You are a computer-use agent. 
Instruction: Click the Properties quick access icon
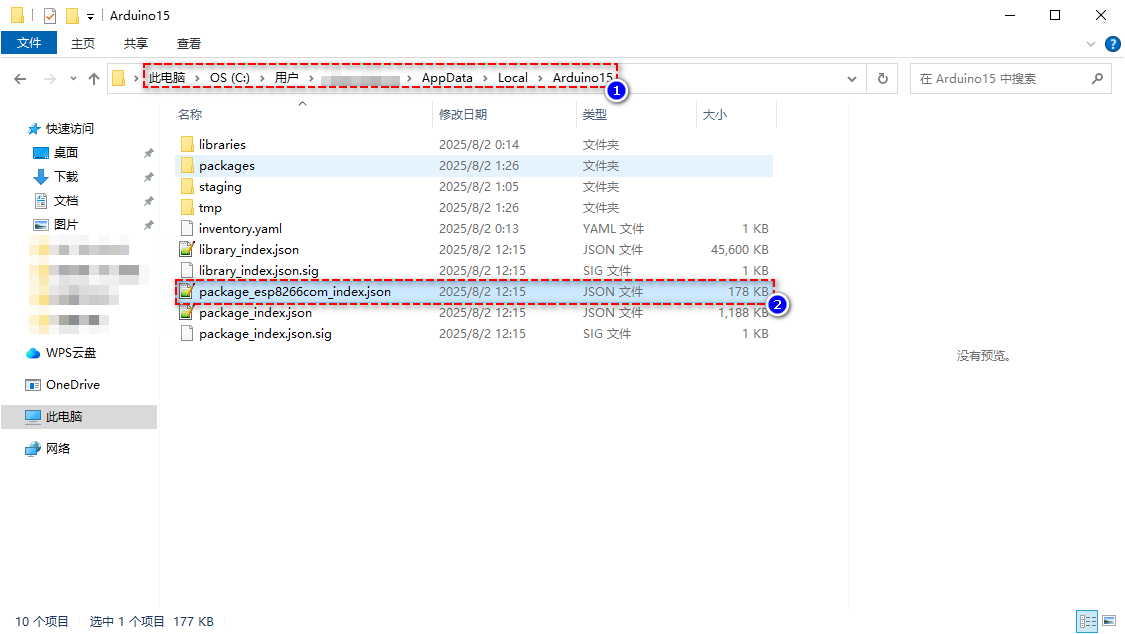click(50, 16)
